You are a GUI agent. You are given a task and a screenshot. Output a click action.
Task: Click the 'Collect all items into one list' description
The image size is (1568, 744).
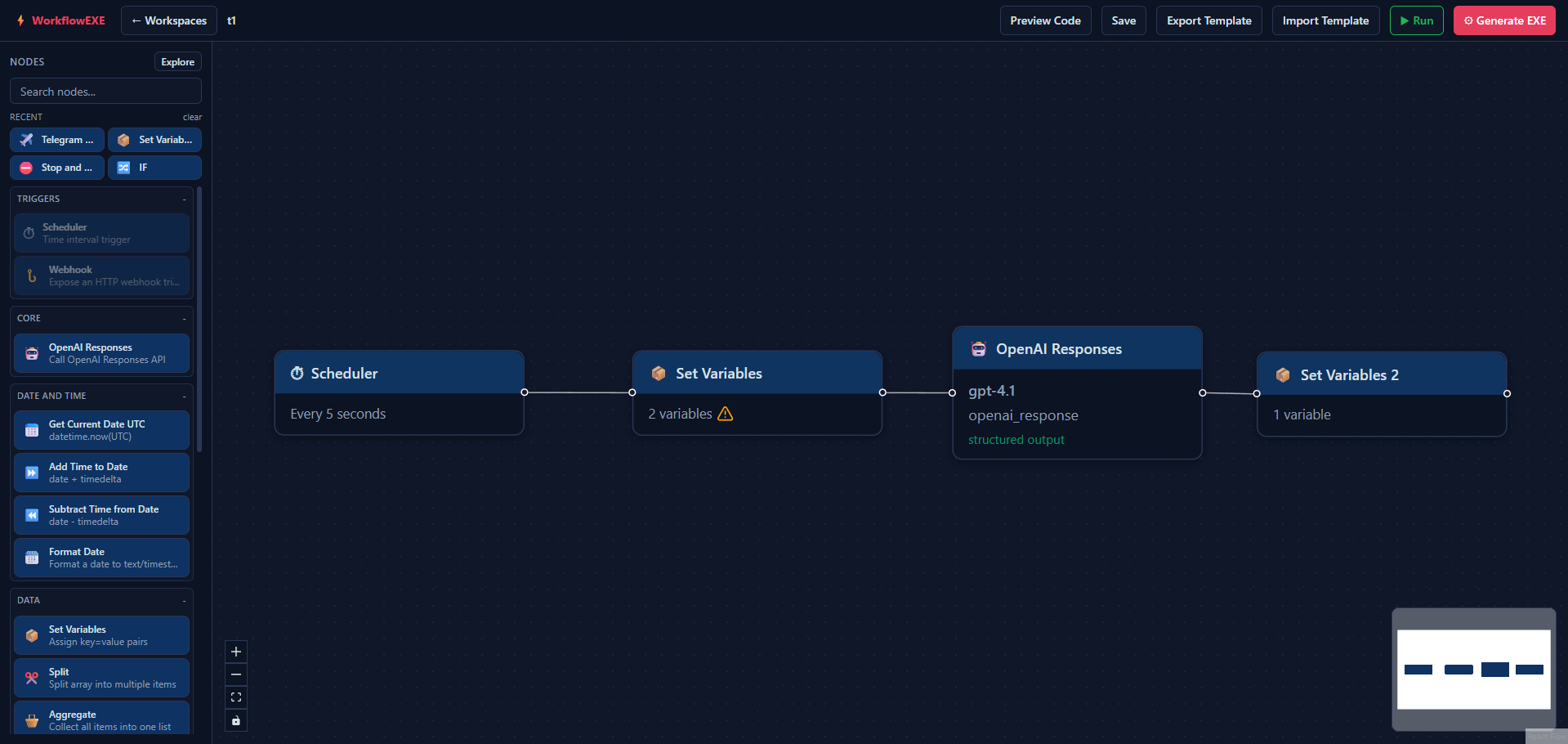[x=110, y=727]
